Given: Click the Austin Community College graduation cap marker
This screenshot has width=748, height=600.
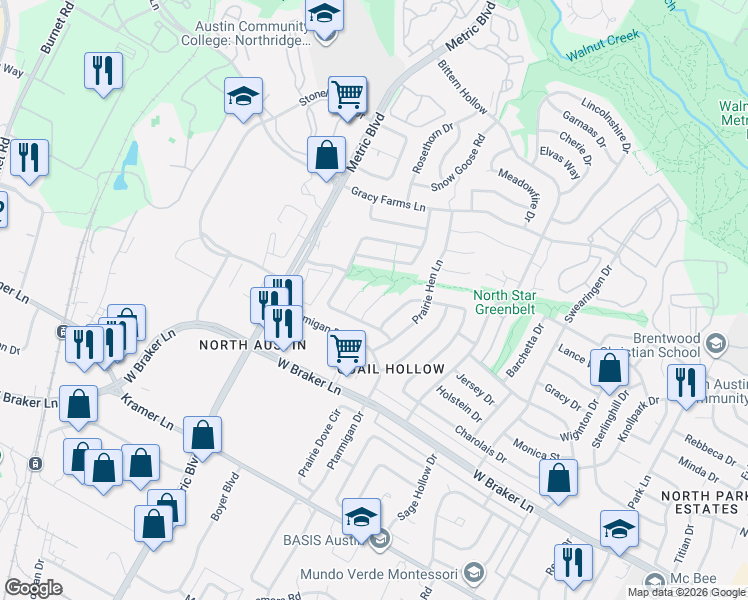Looking at the screenshot, I should pos(324,17).
